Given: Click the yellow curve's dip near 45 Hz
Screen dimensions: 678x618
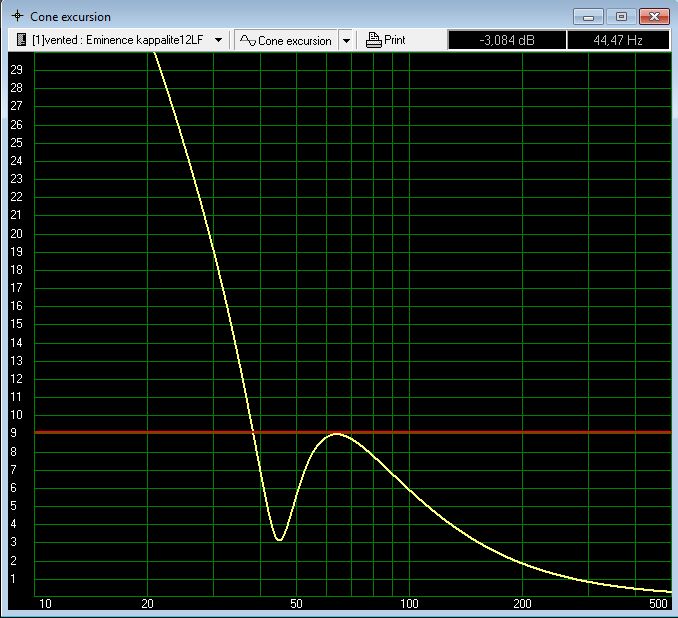Looking at the screenshot, I should 279,540.
